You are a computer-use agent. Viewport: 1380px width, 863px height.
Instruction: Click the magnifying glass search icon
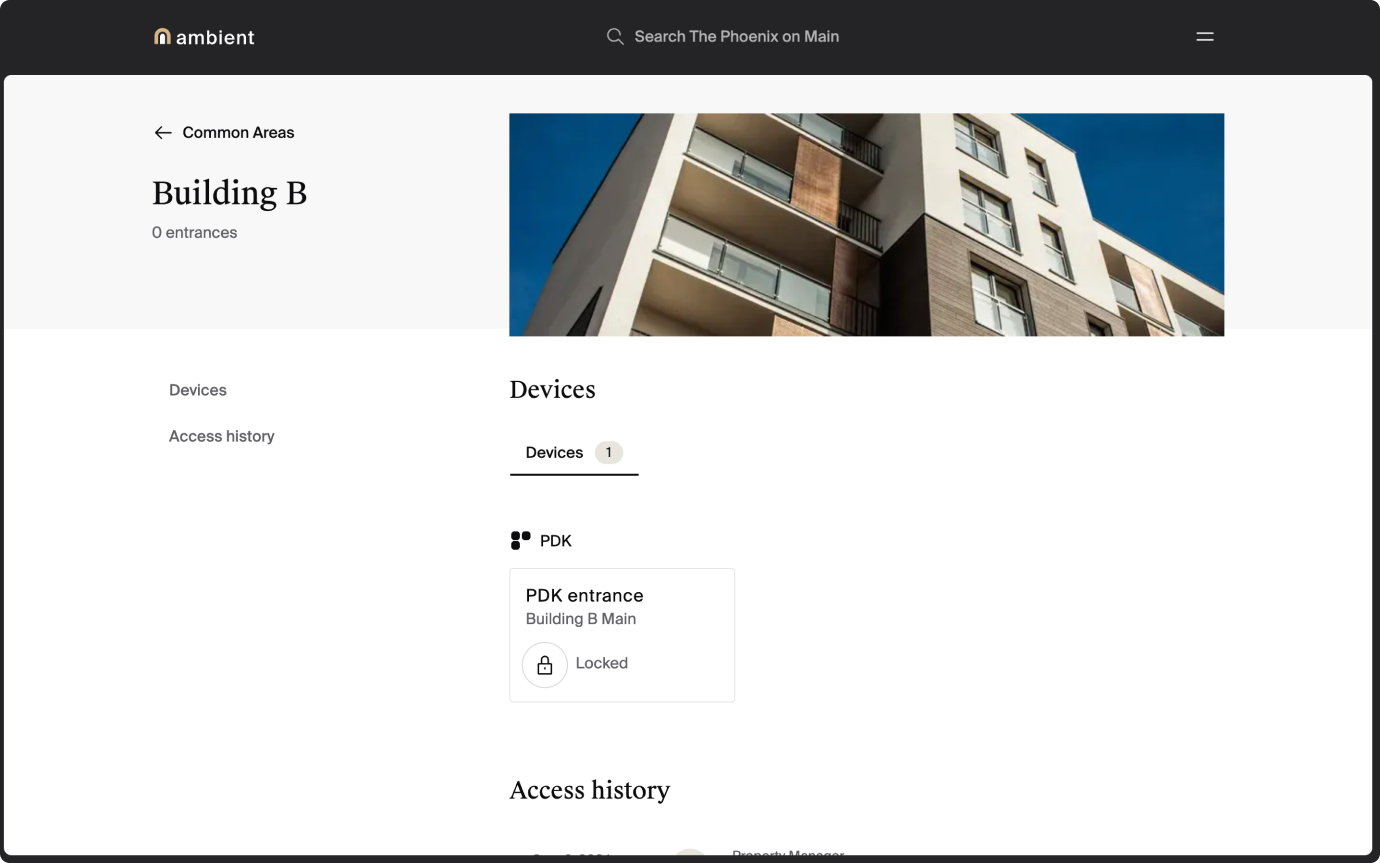point(615,37)
